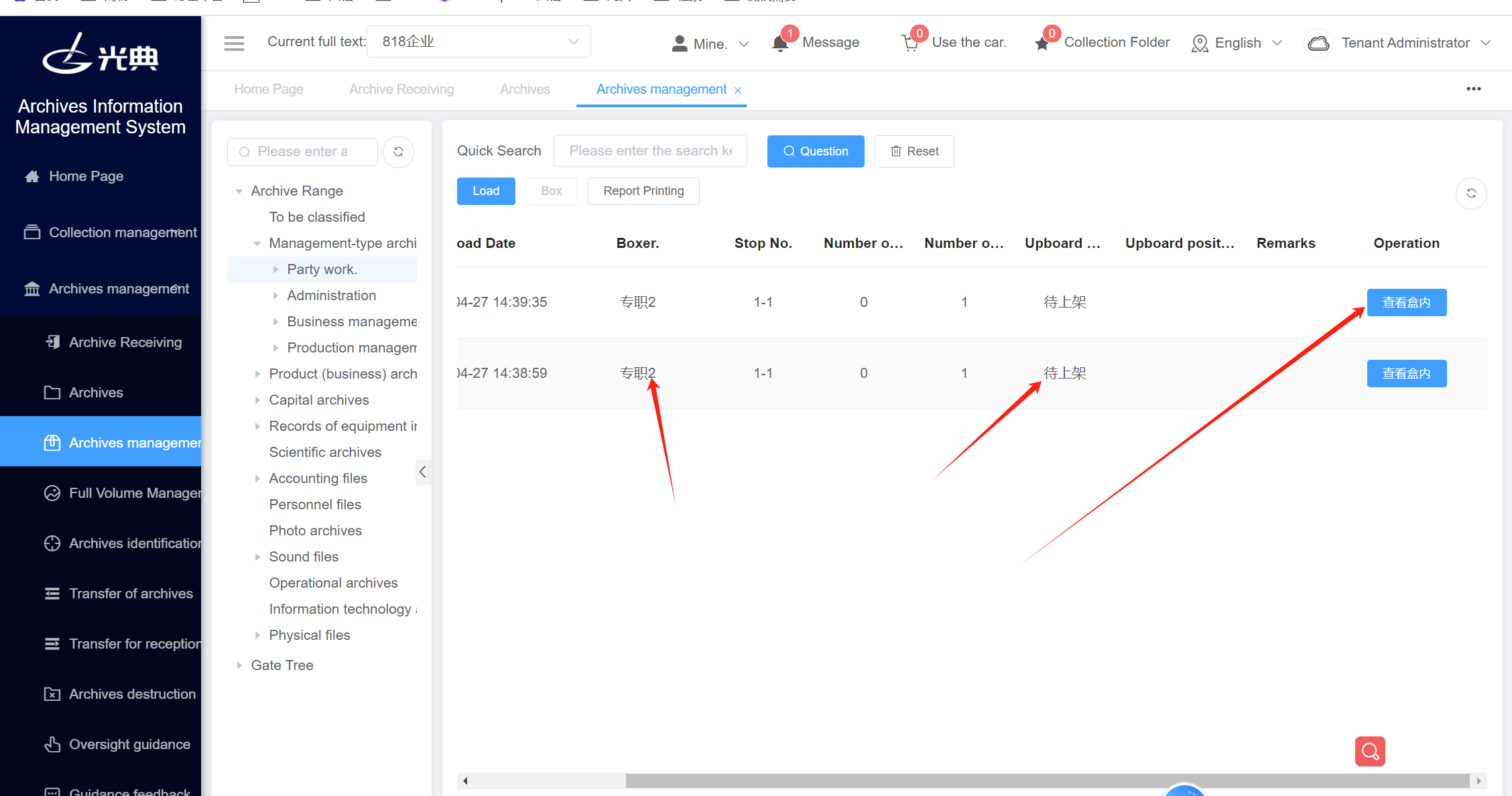Click the Full Volume Management sidebar icon
Viewport: 1512px width, 796px height.
[x=52, y=493]
